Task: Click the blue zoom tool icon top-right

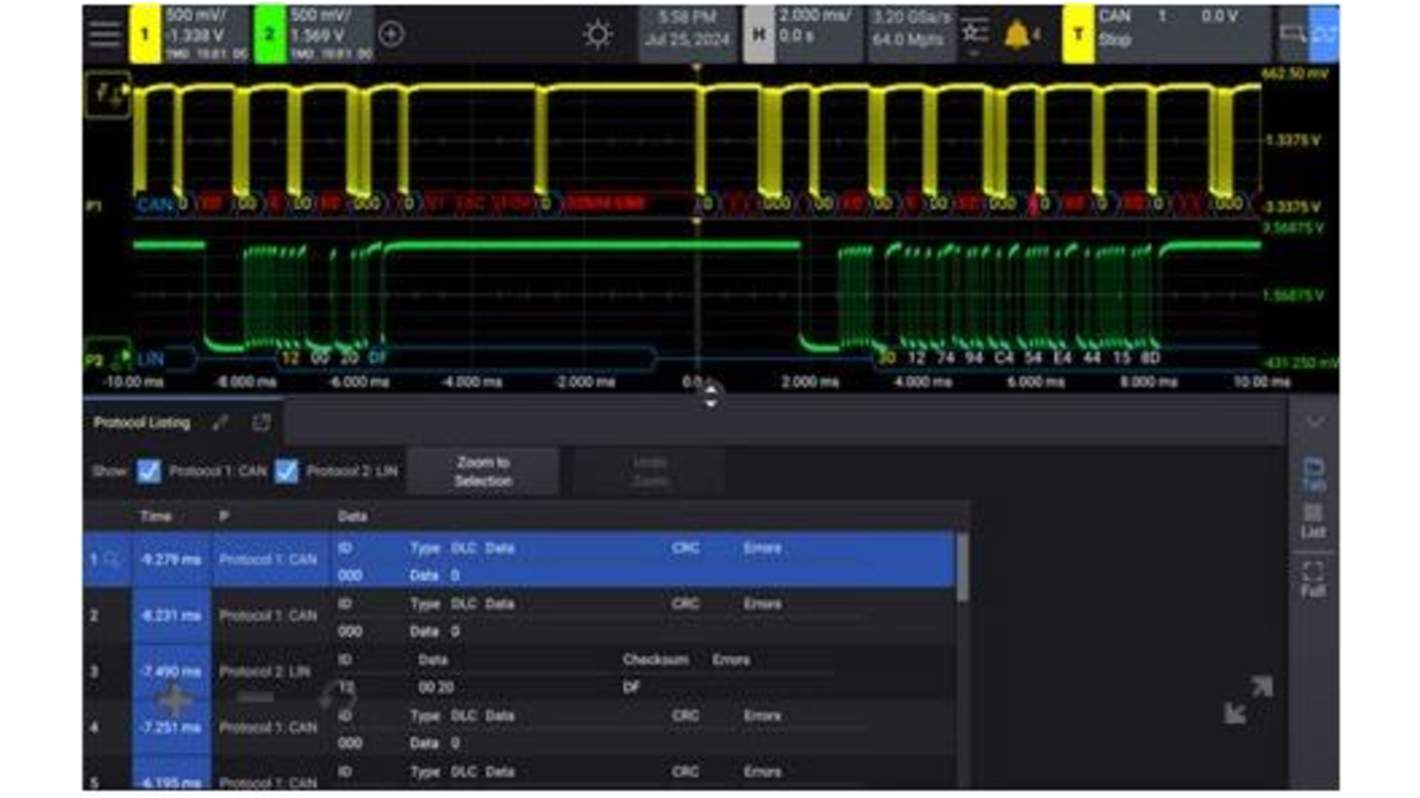Action: [1324, 34]
